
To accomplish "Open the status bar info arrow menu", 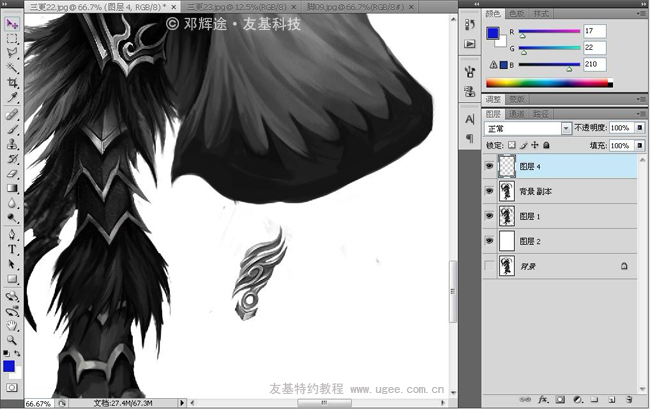I will [182, 403].
